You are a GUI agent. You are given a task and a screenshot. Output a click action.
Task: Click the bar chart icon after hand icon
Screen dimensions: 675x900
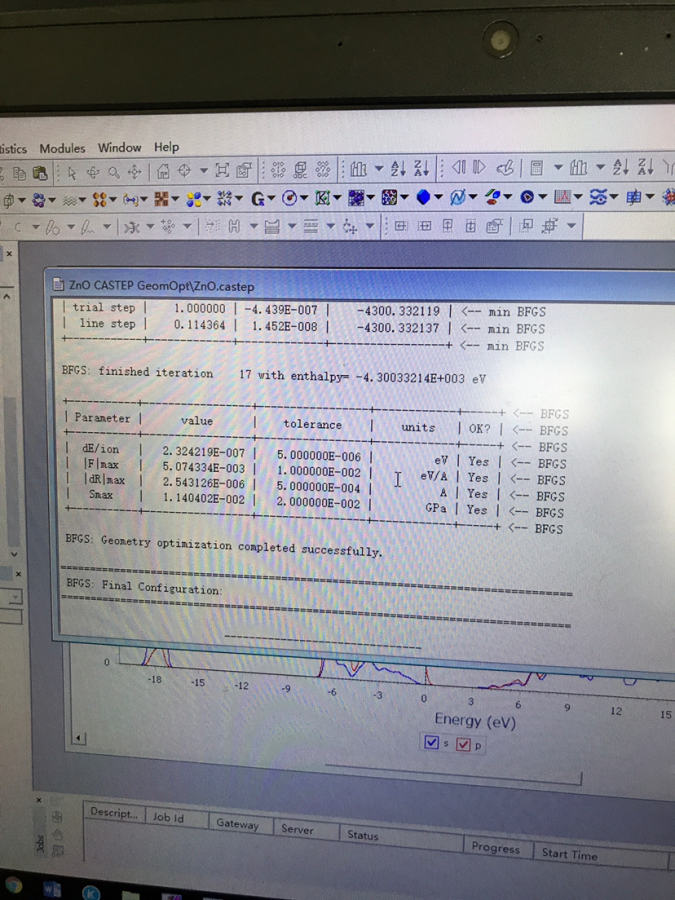[x=579, y=168]
